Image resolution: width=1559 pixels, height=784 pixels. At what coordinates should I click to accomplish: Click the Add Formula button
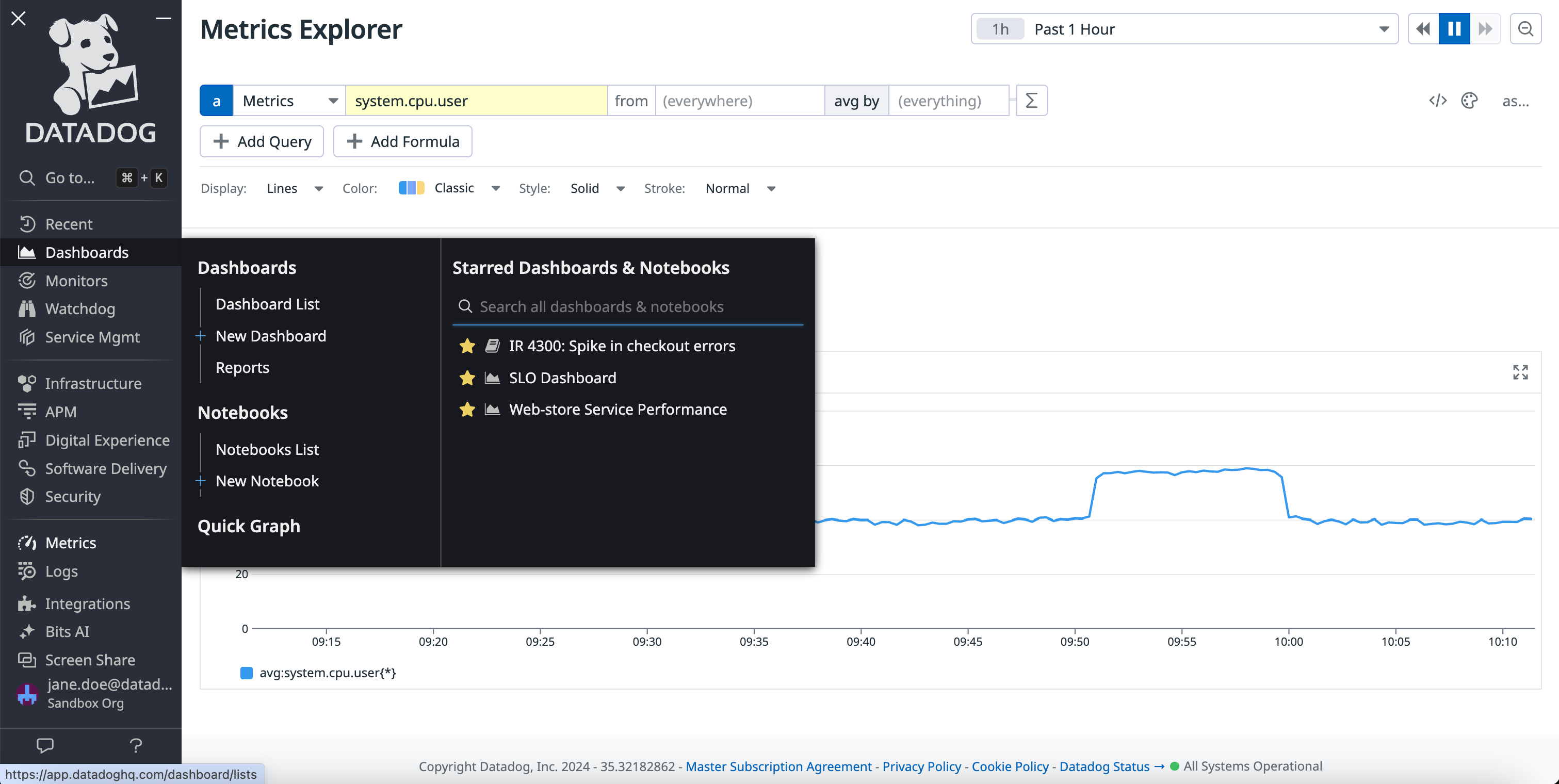pos(402,141)
